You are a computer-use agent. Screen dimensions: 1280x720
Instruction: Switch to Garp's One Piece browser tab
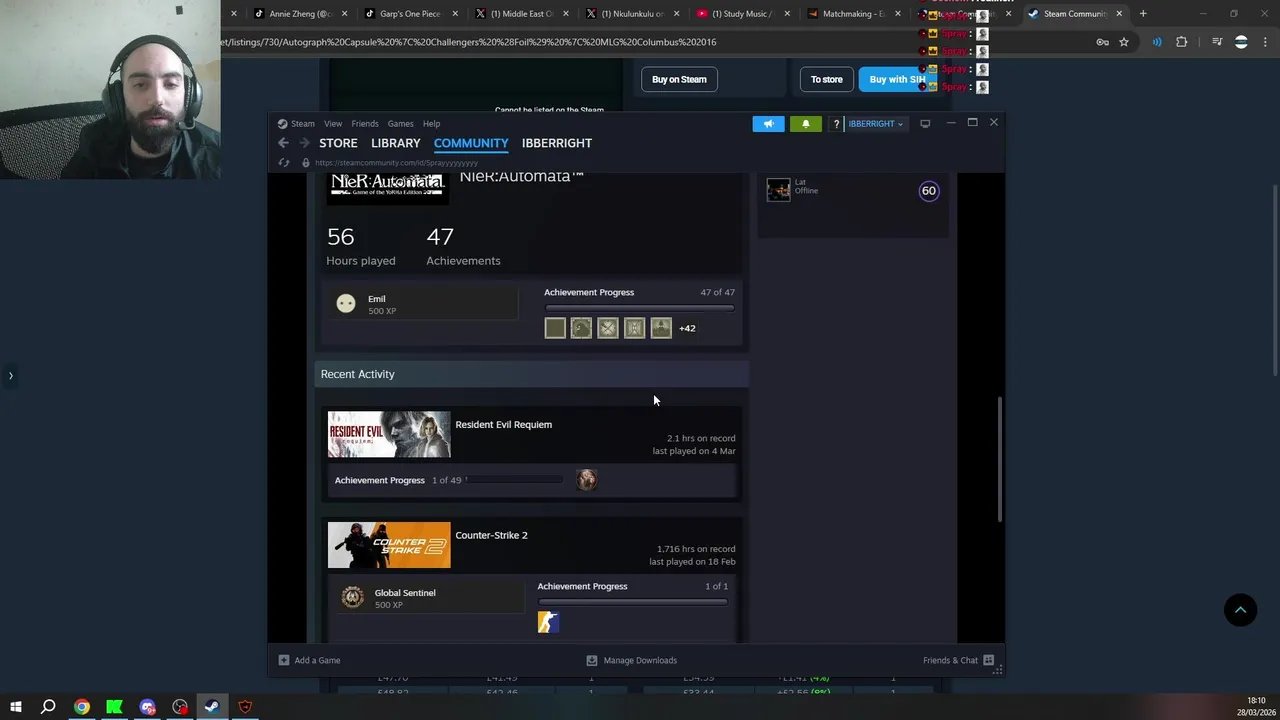[x=408, y=14]
